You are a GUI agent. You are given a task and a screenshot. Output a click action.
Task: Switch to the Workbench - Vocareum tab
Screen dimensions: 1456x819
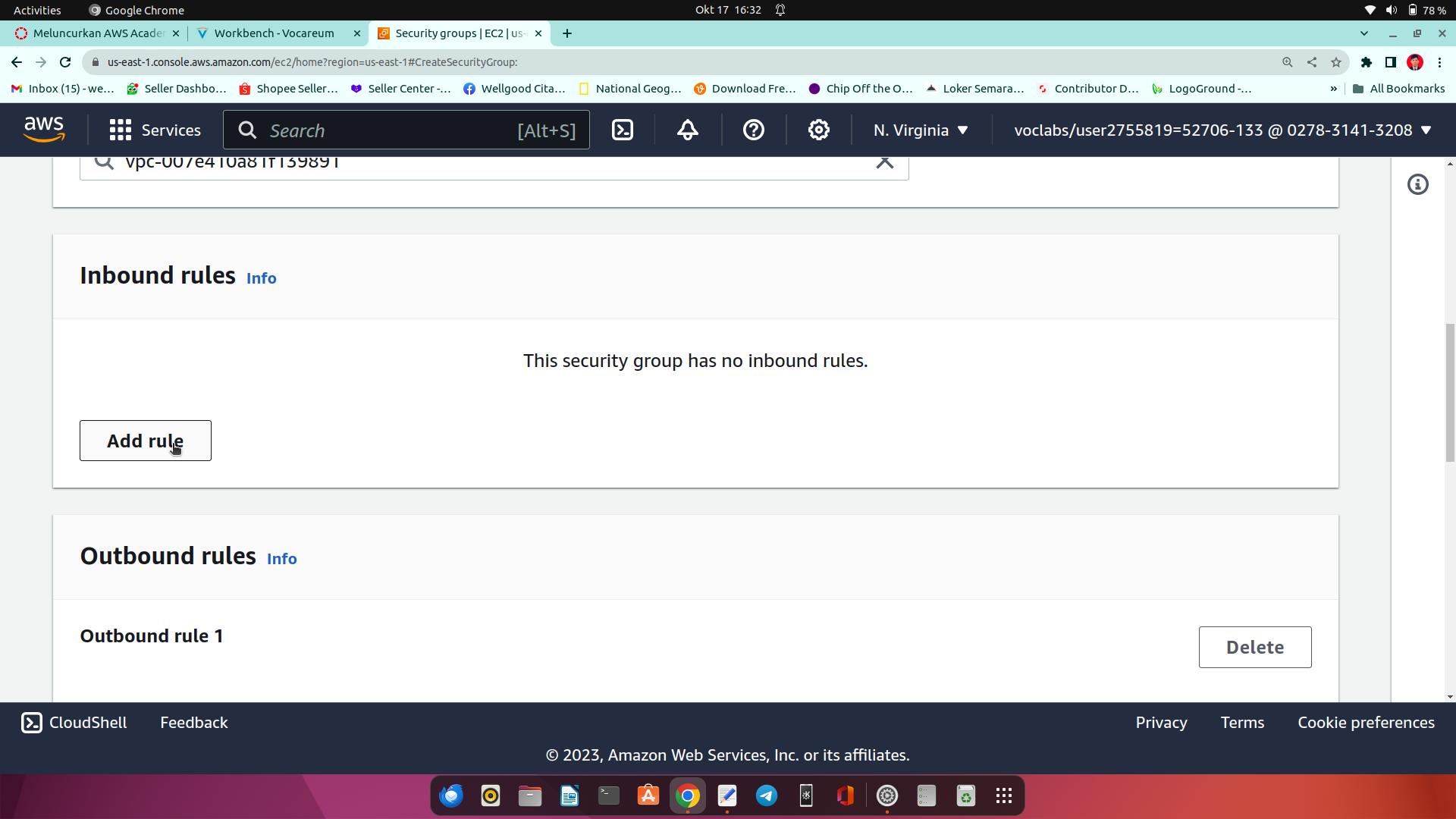pyautogui.click(x=274, y=33)
